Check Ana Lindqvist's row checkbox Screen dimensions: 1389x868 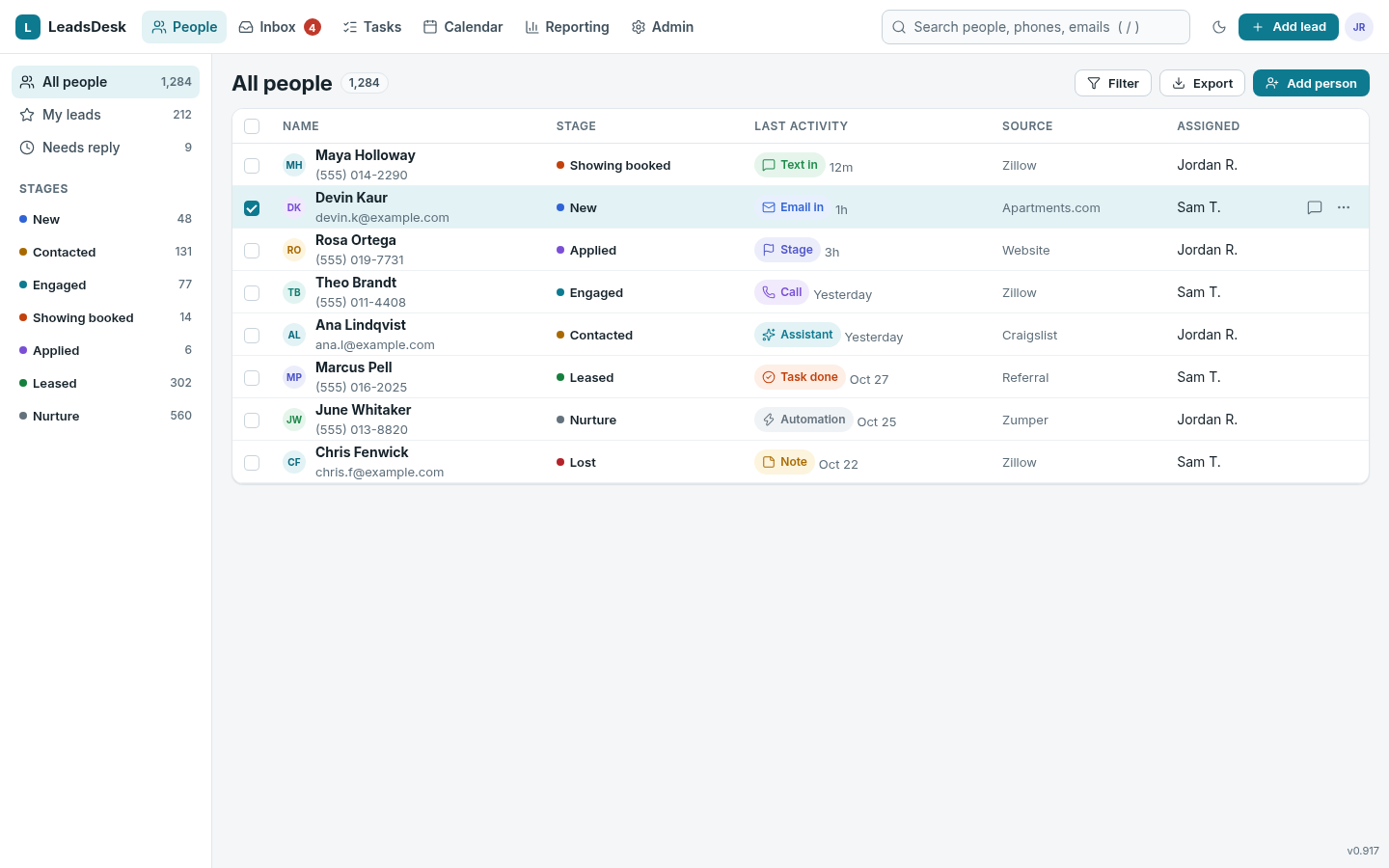(252, 335)
